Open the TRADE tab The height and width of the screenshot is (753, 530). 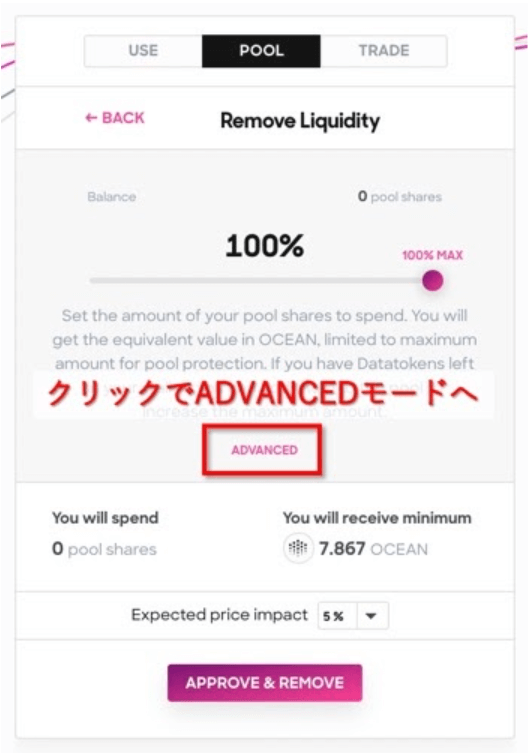(384, 51)
